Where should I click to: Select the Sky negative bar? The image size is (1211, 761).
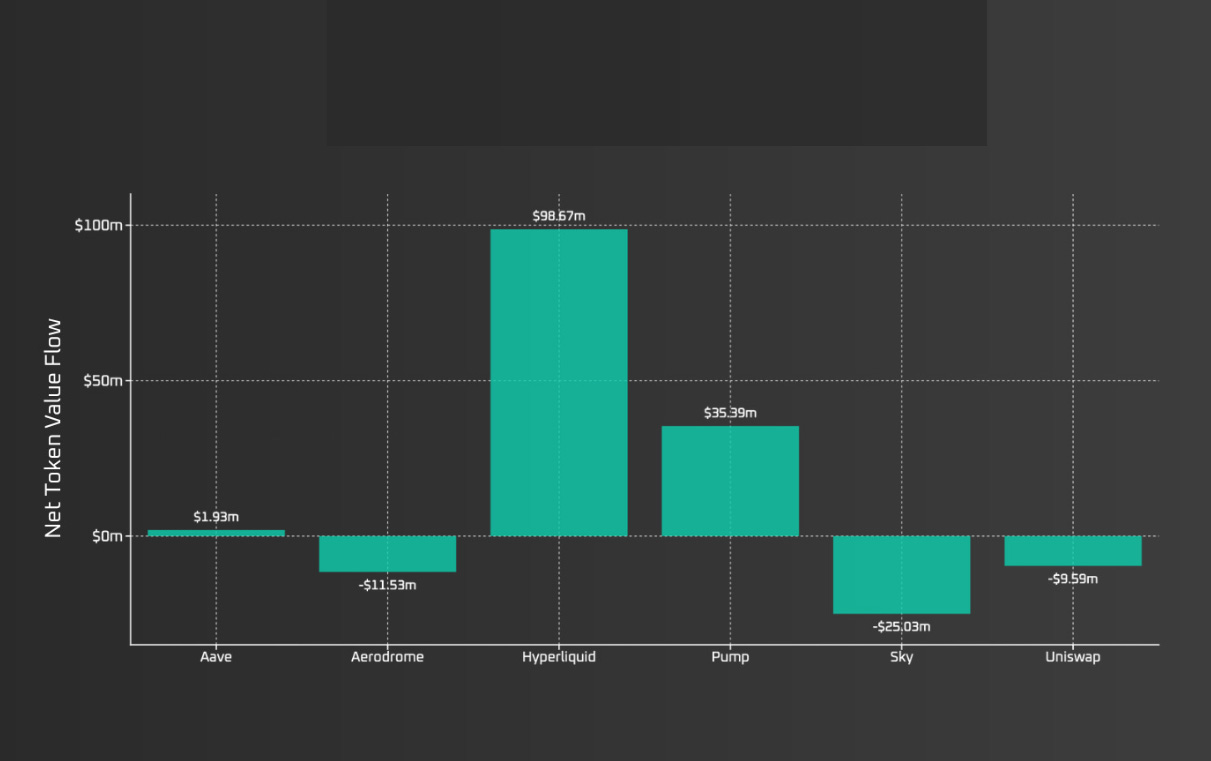tap(901, 575)
